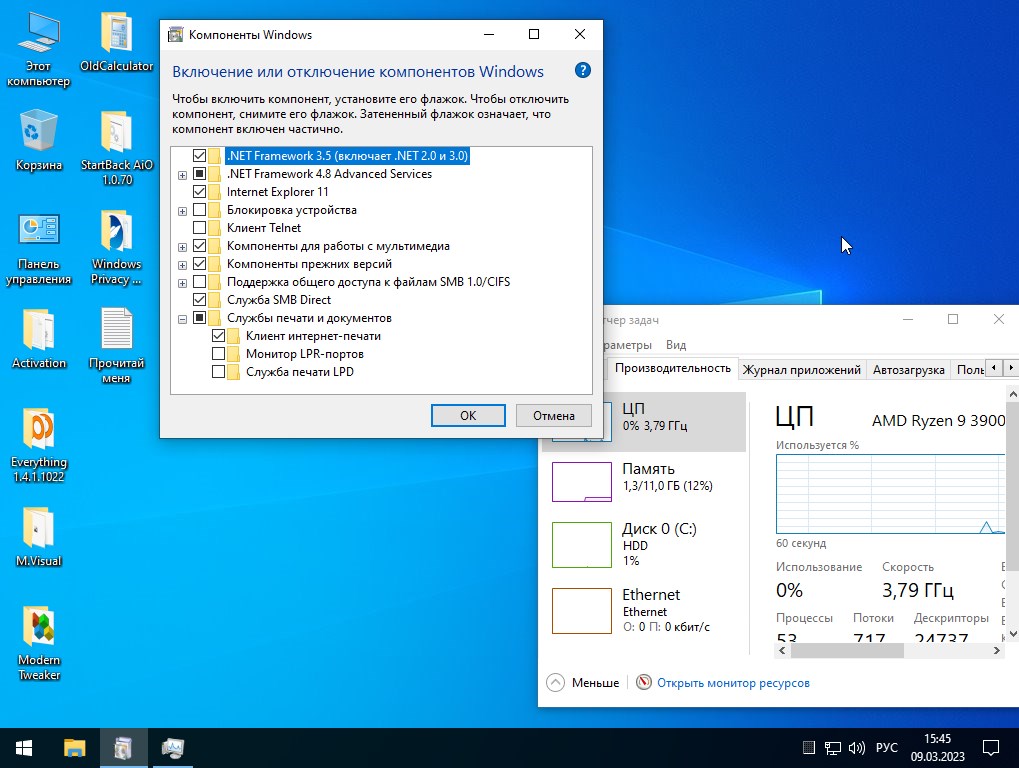Click the ОК button
Viewport: 1019px width, 768px height.
468,415
